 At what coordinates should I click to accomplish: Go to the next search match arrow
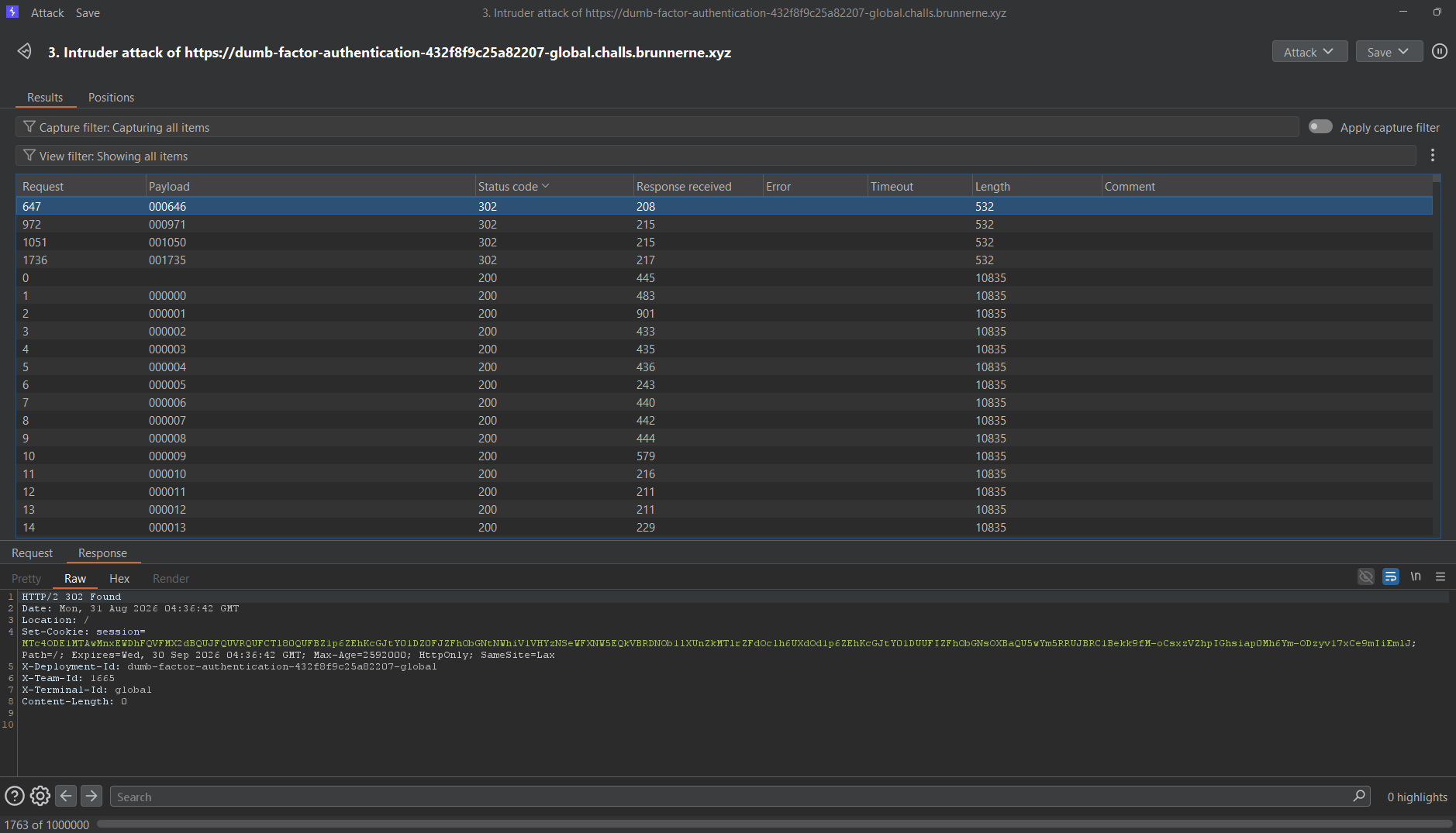91,796
